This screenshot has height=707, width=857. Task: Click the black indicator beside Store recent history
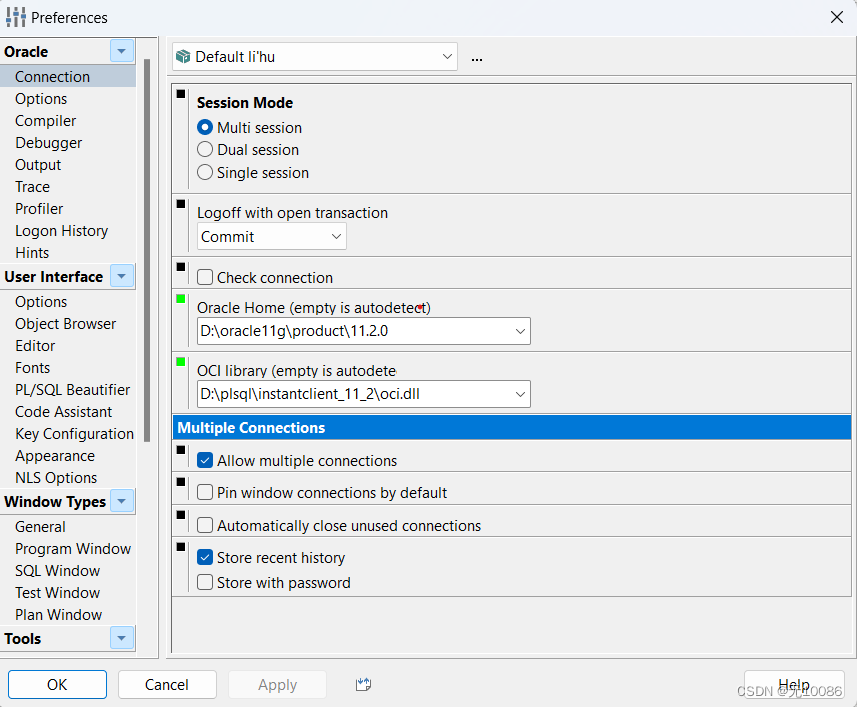coord(181,546)
